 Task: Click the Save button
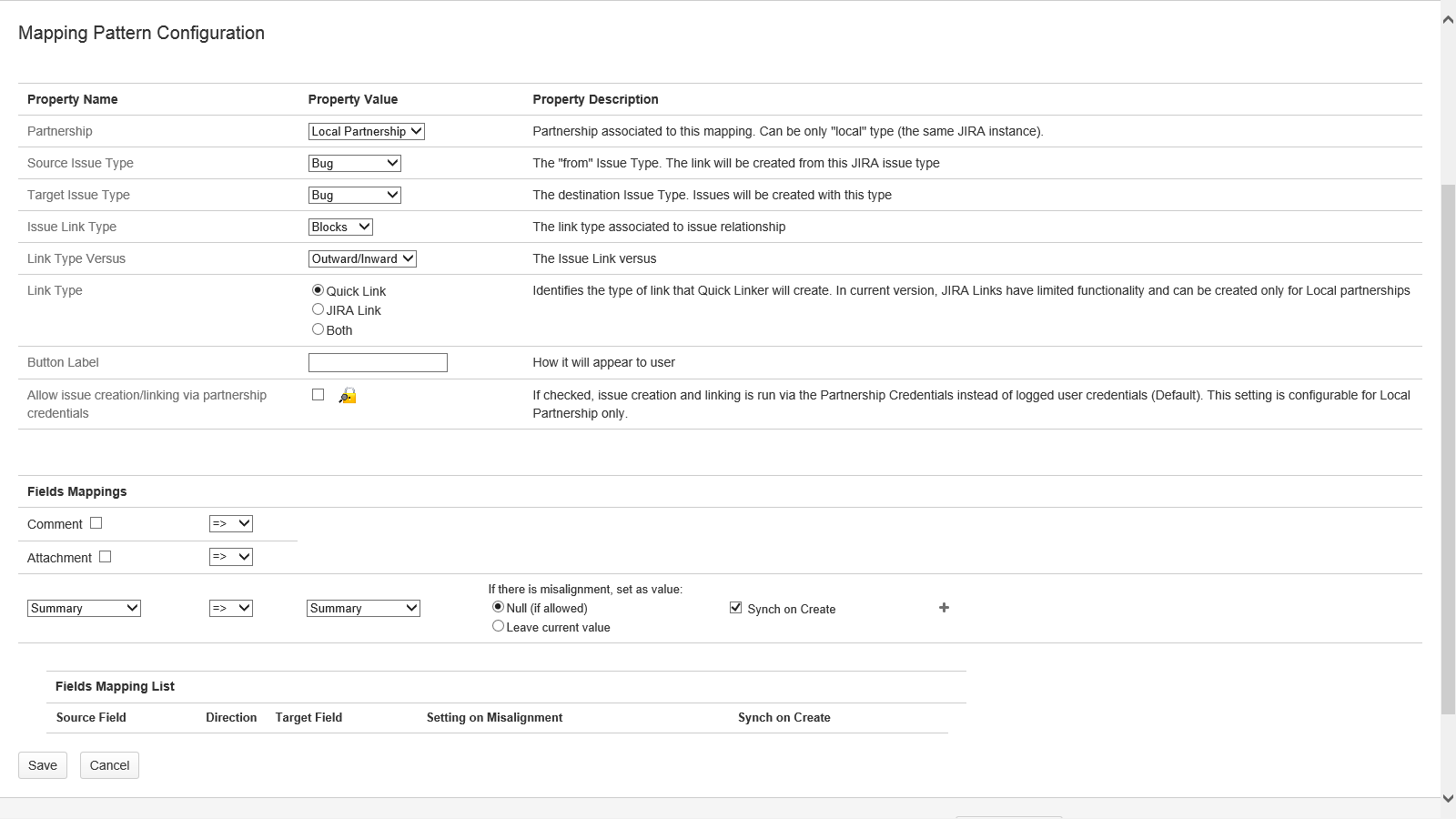[x=43, y=765]
